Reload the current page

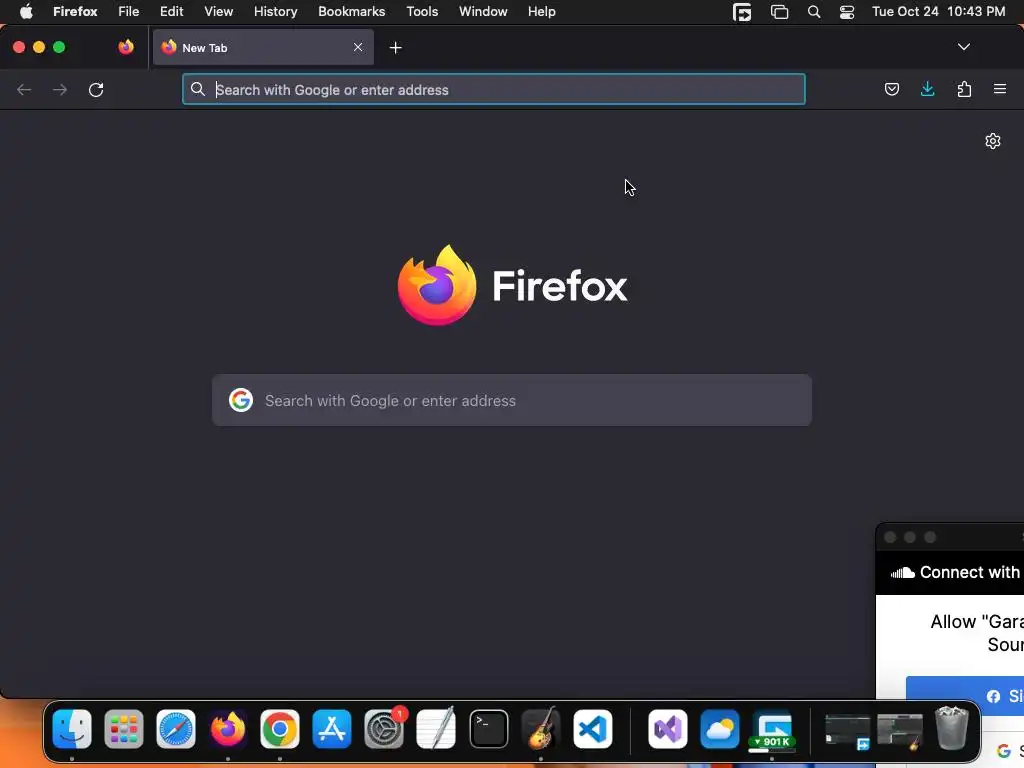[x=96, y=89]
